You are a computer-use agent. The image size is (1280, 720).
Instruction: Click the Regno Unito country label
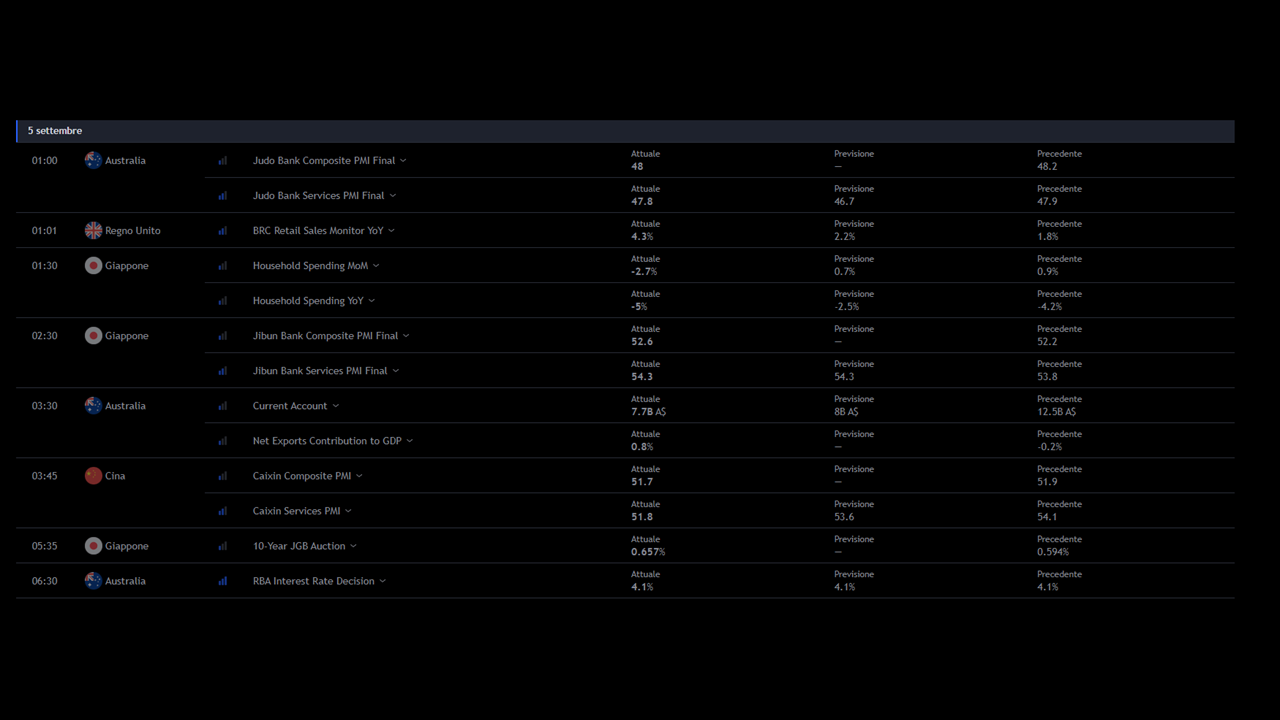pyautogui.click(x=133, y=230)
